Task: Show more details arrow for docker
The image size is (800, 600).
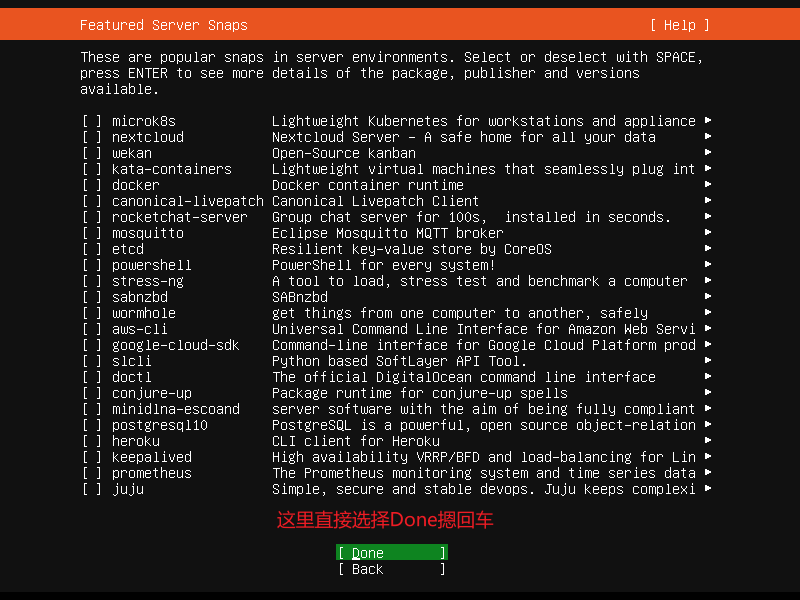Action: pos(708,184)
